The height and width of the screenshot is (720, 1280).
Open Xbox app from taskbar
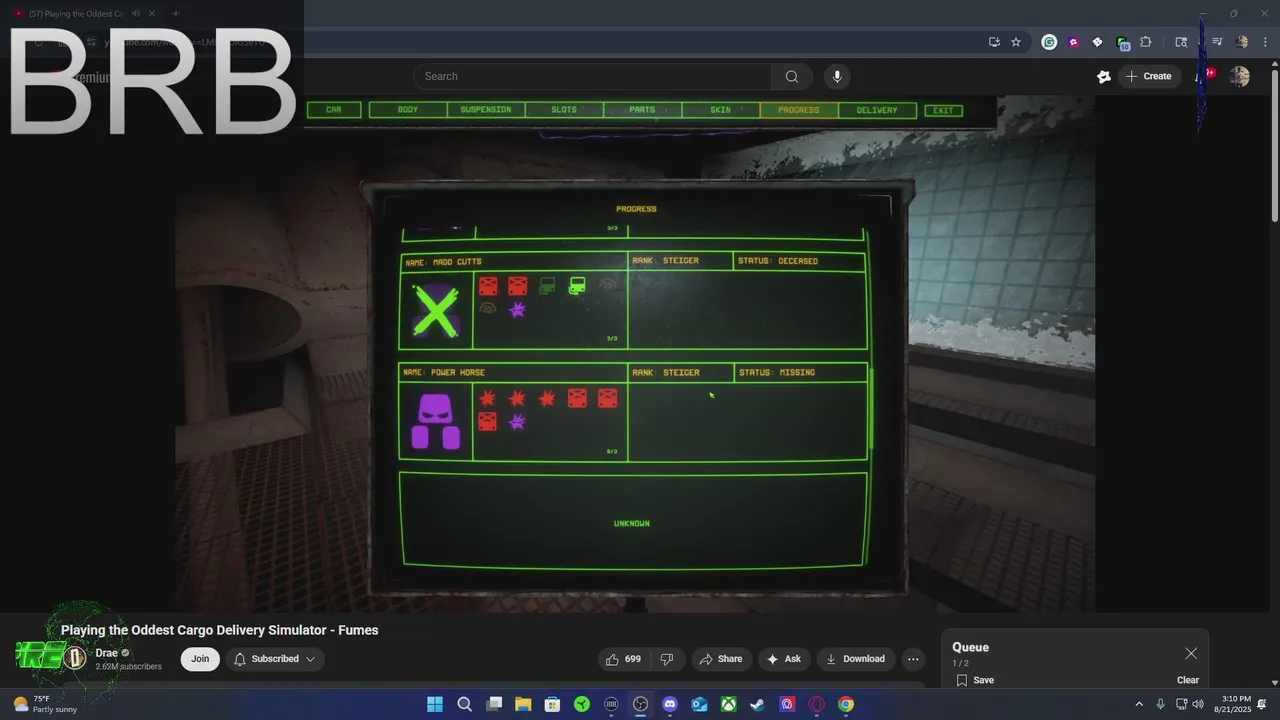click(x=729, y=704)
